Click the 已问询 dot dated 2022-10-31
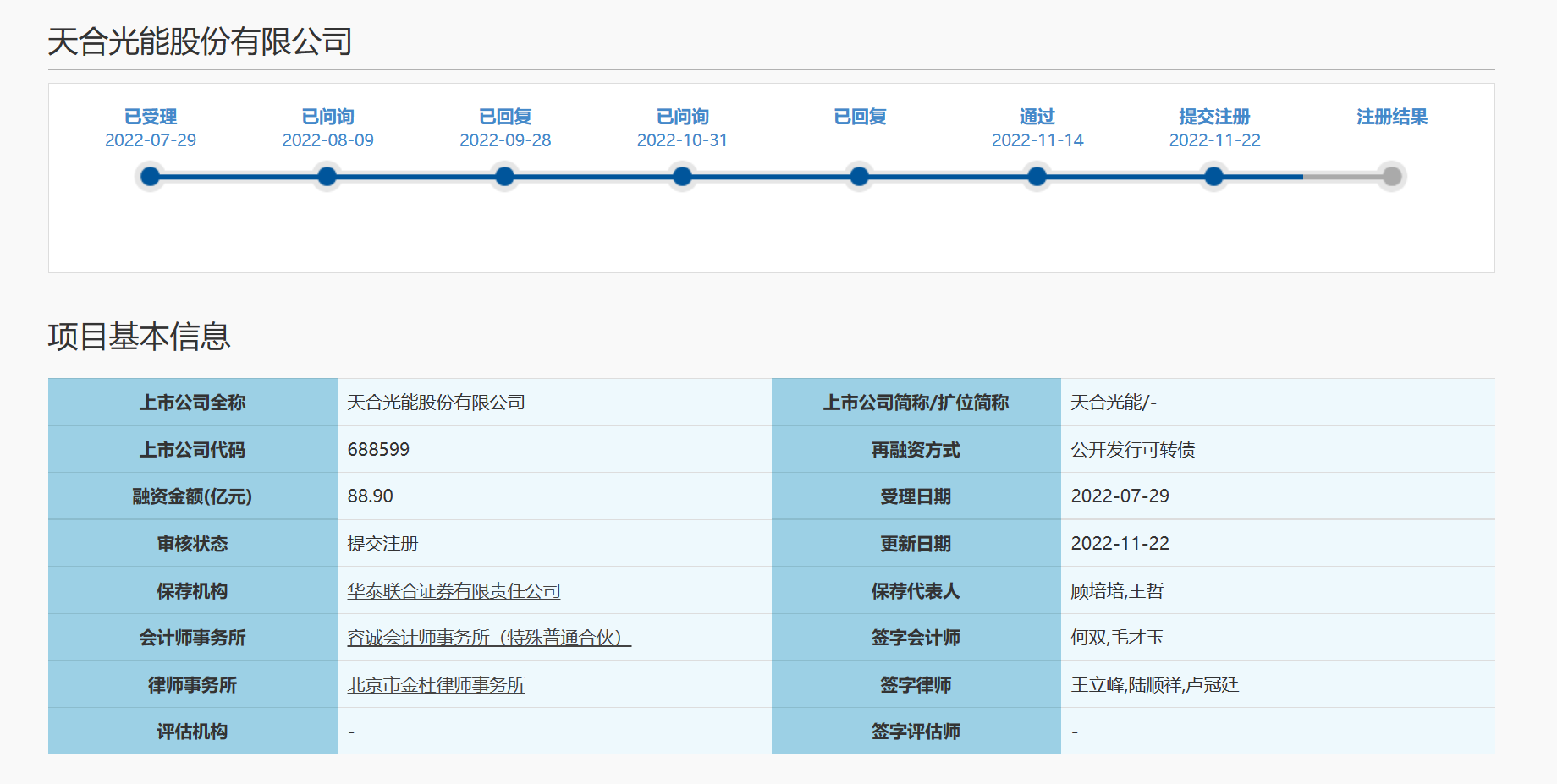The image size is (1557, 784). (x=682, y=177)
